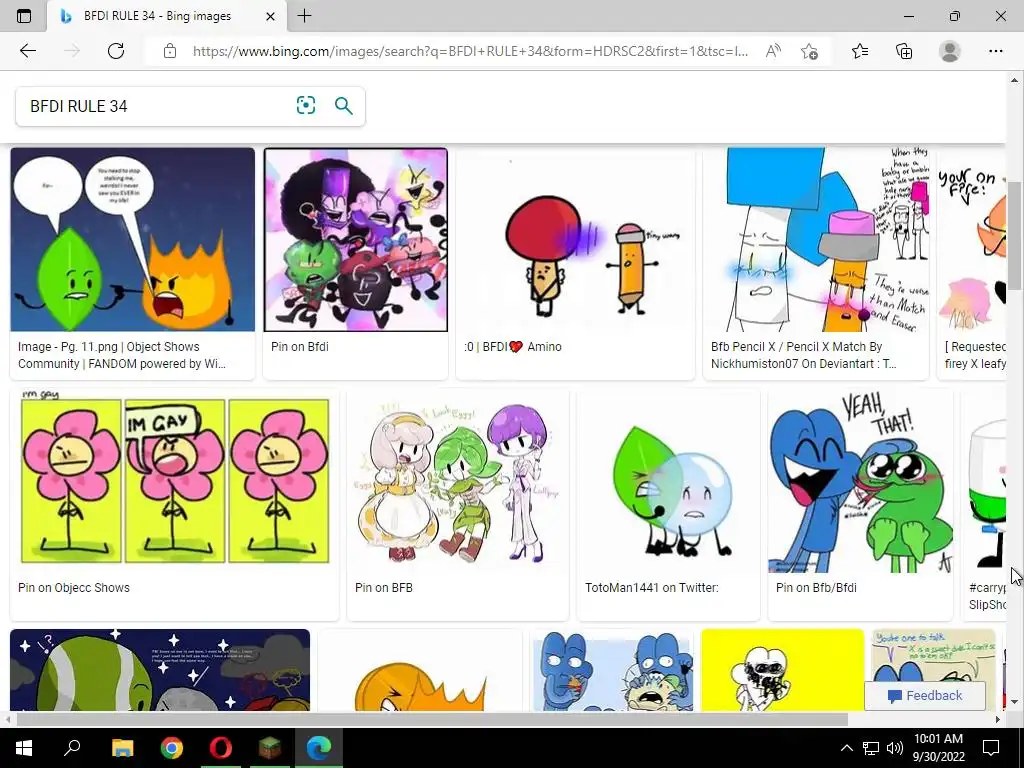This screenshot has width=1024, height=768.
Task: Click the 'Pin on Bfb/Bfdi' caption
Action: pyautogui.click(x=816, y=588)
